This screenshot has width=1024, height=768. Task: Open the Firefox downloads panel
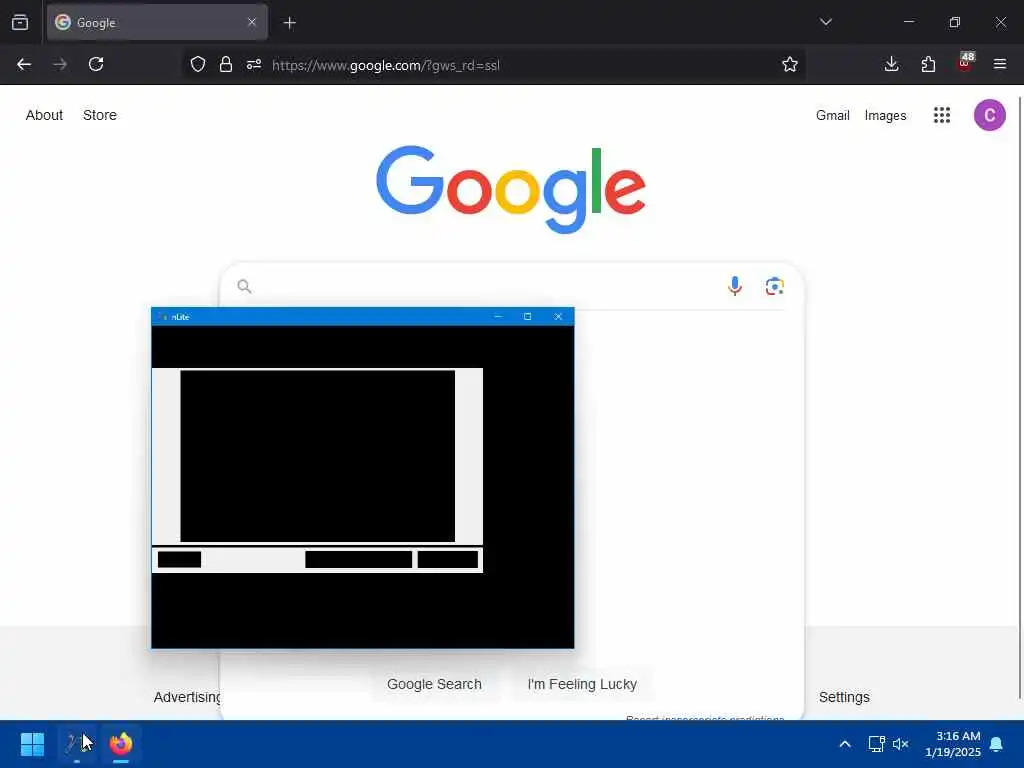click(891, 64)
